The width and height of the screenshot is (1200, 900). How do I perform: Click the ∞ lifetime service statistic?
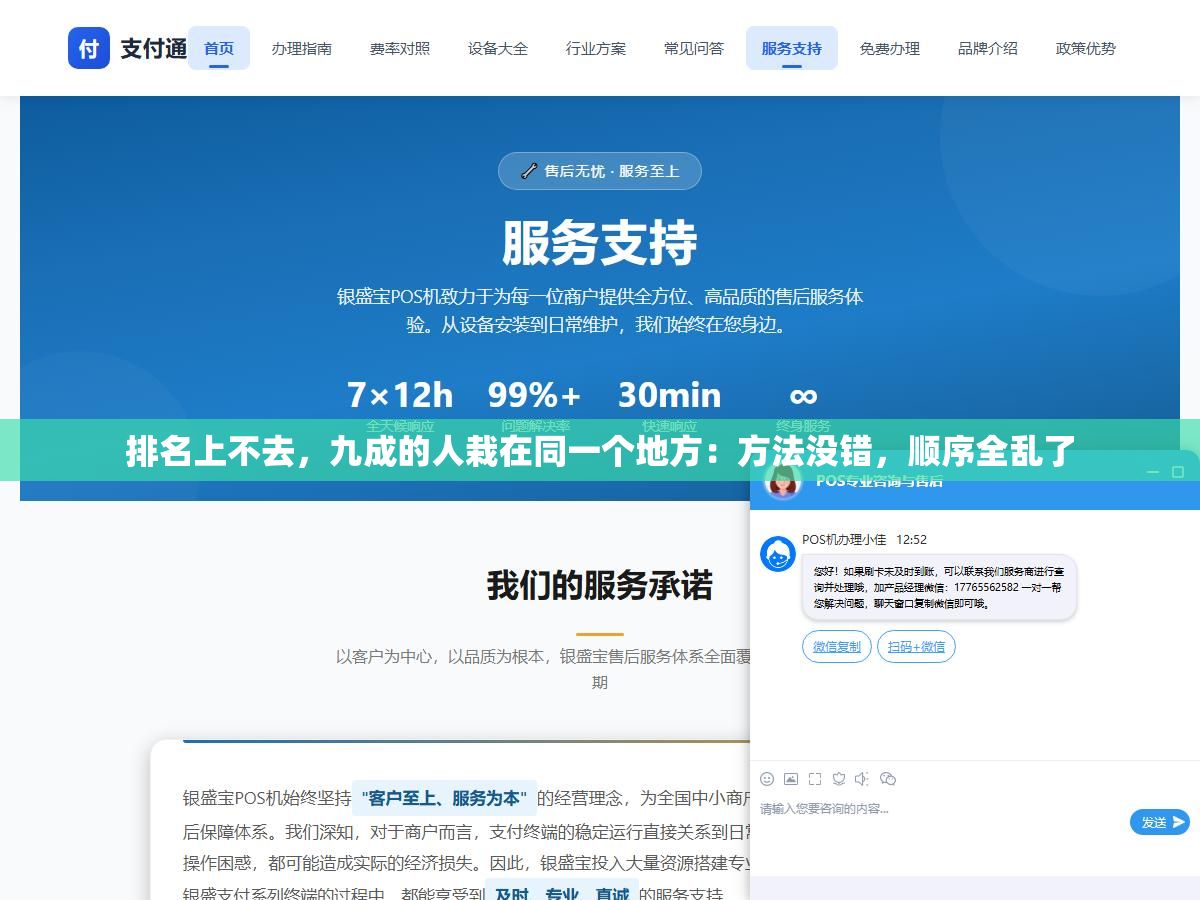click(x=803, y=395)
